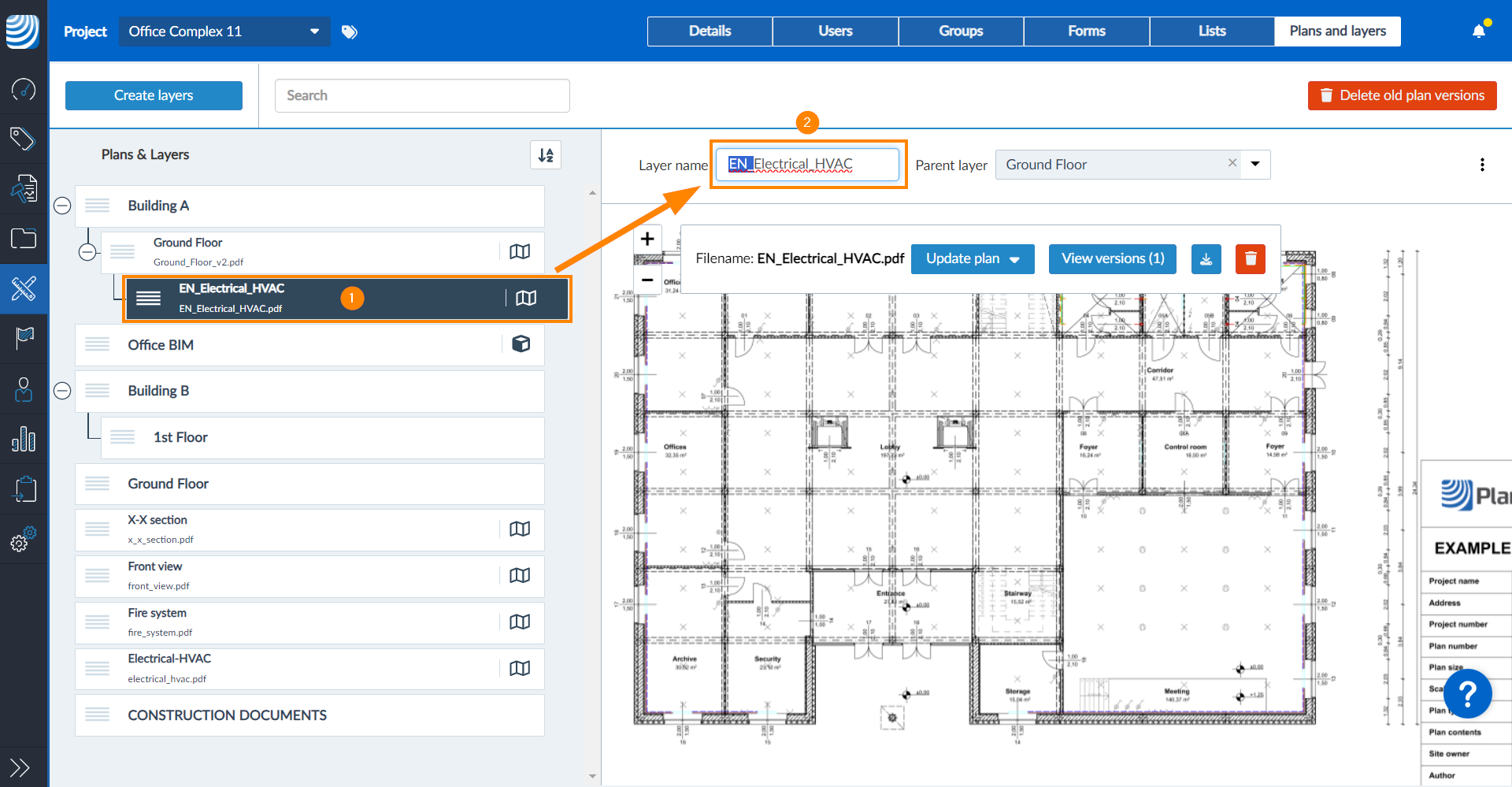Screen dimensions: 1512x787
Task: Click the layer search input field
Action: (x=422, y=95)
